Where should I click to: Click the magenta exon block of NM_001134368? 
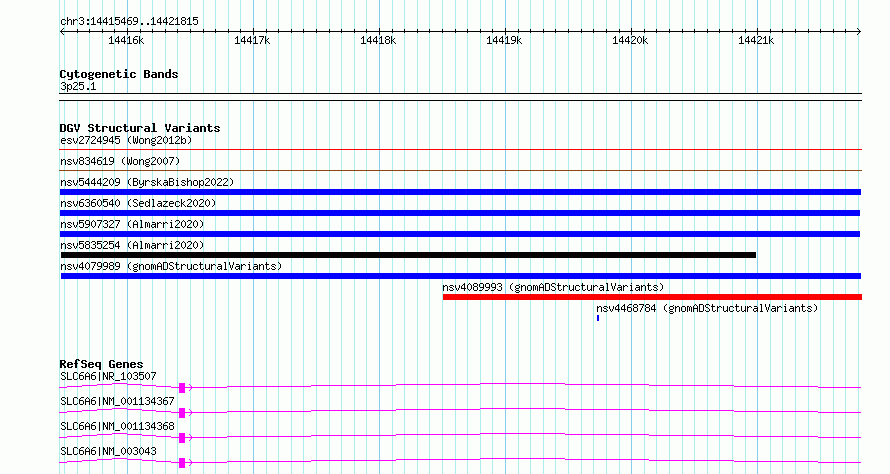coord(182,438)
